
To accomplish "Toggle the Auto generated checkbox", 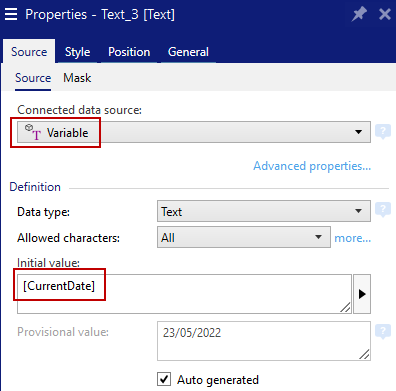I will (x=164, y=379).
